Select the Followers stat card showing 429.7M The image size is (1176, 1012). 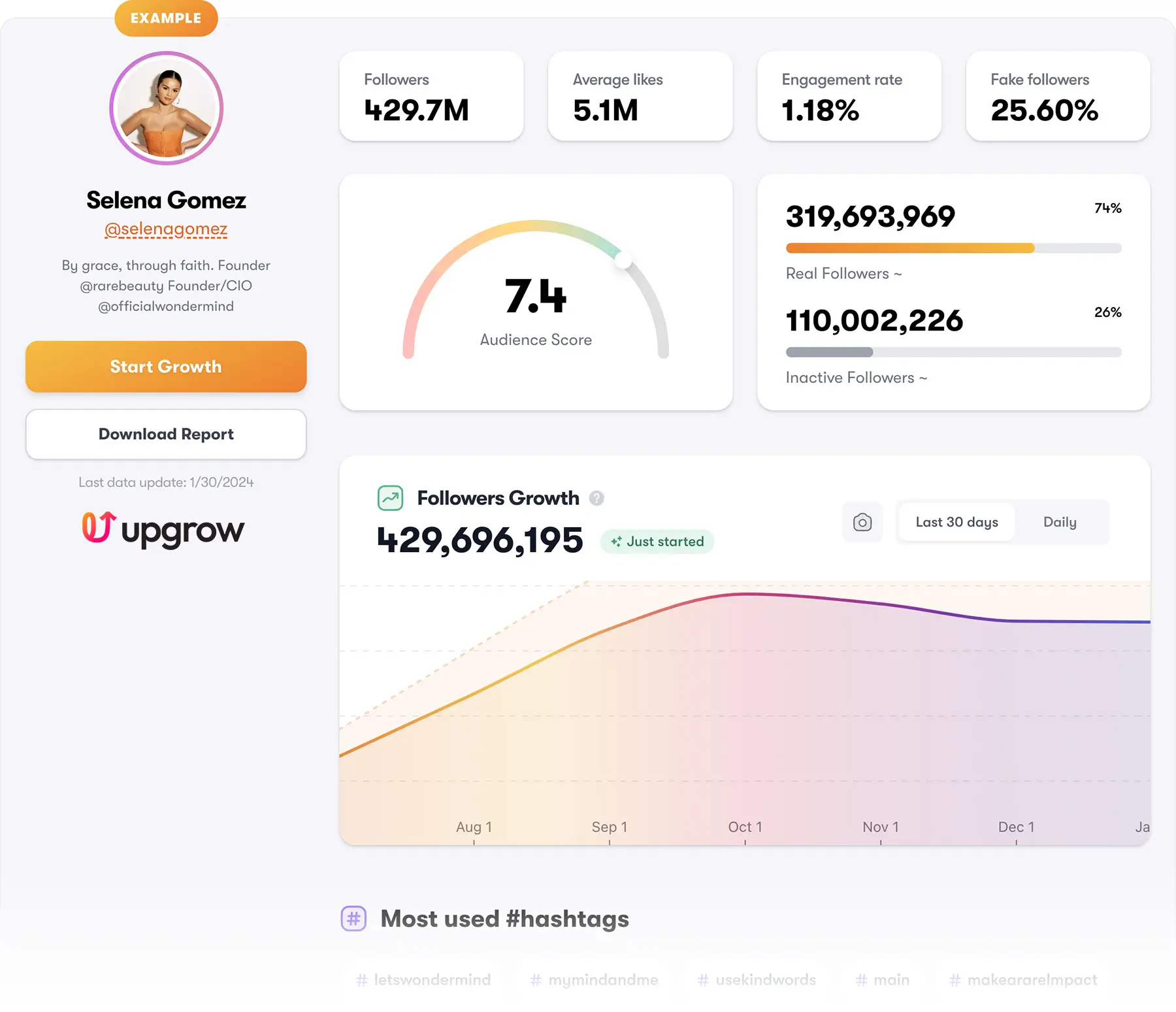pos(431,96)
